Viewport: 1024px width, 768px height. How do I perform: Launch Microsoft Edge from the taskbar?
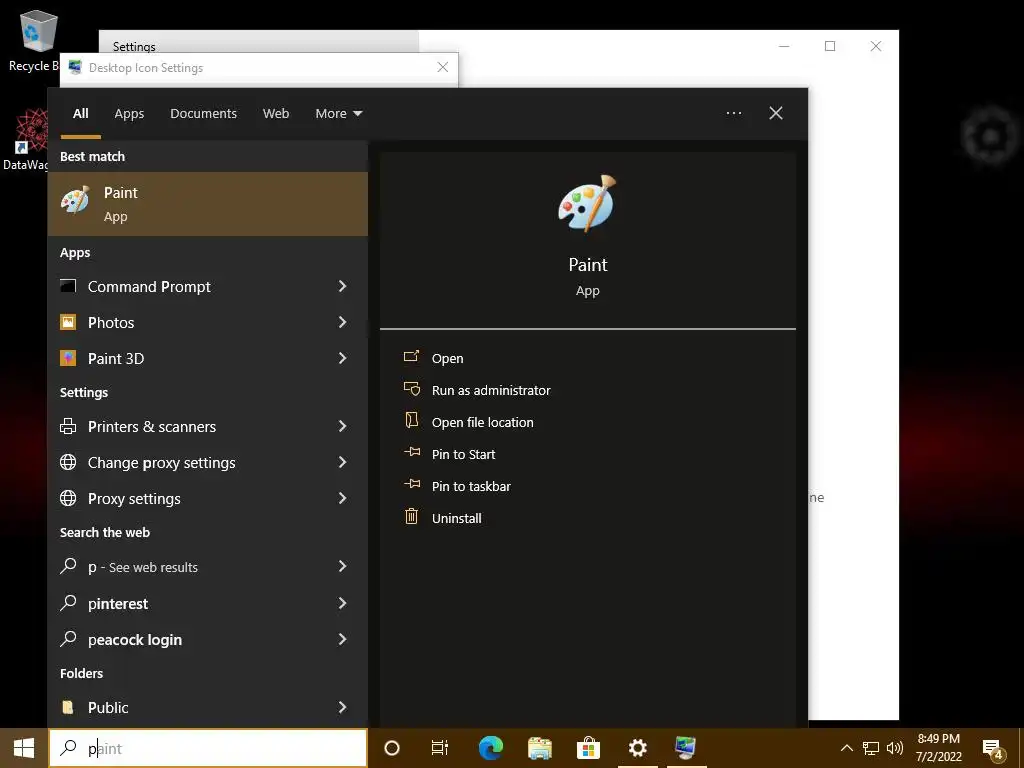click(490, 748)
